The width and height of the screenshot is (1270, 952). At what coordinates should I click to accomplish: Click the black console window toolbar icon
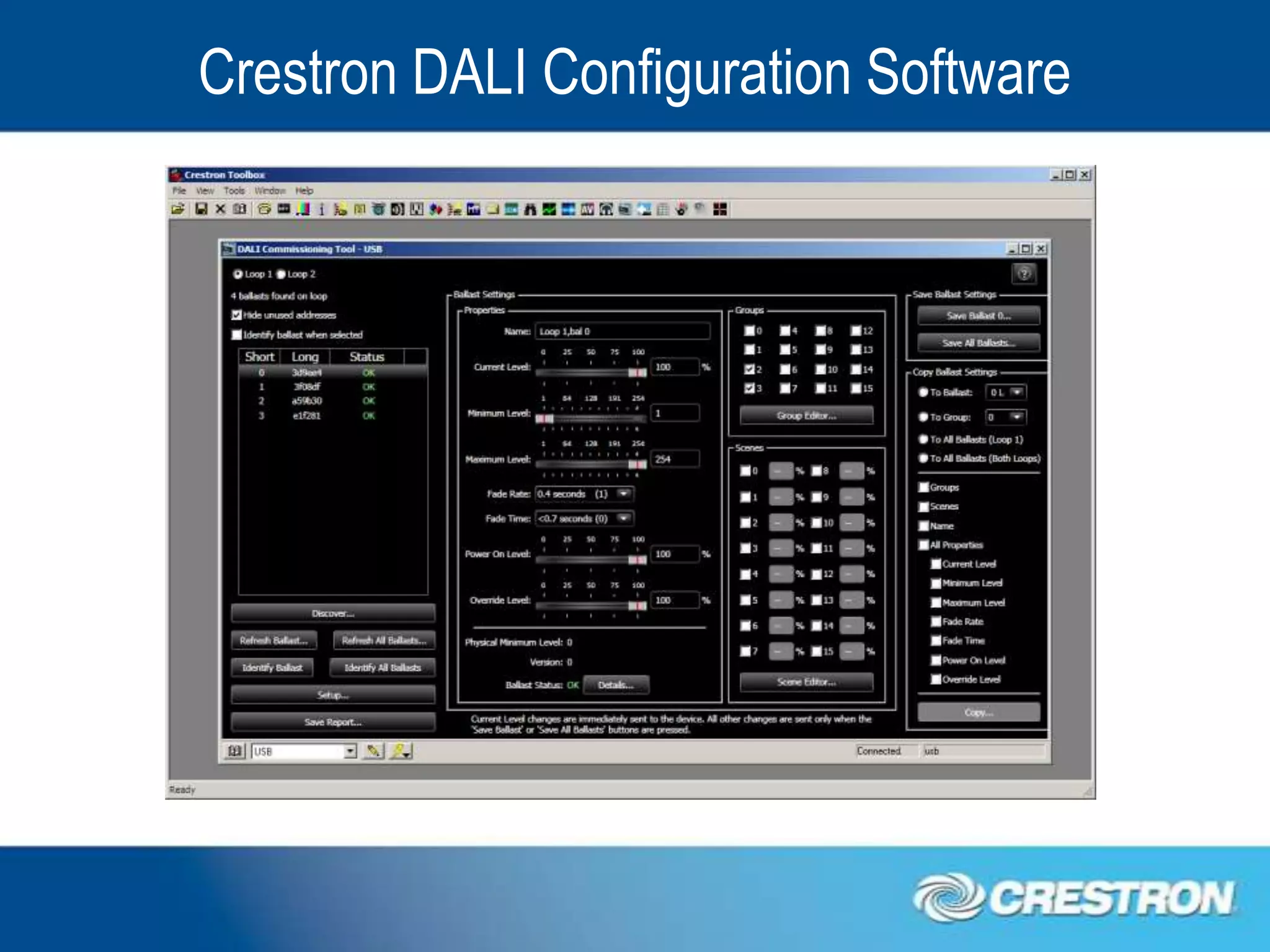click(284, 209)
